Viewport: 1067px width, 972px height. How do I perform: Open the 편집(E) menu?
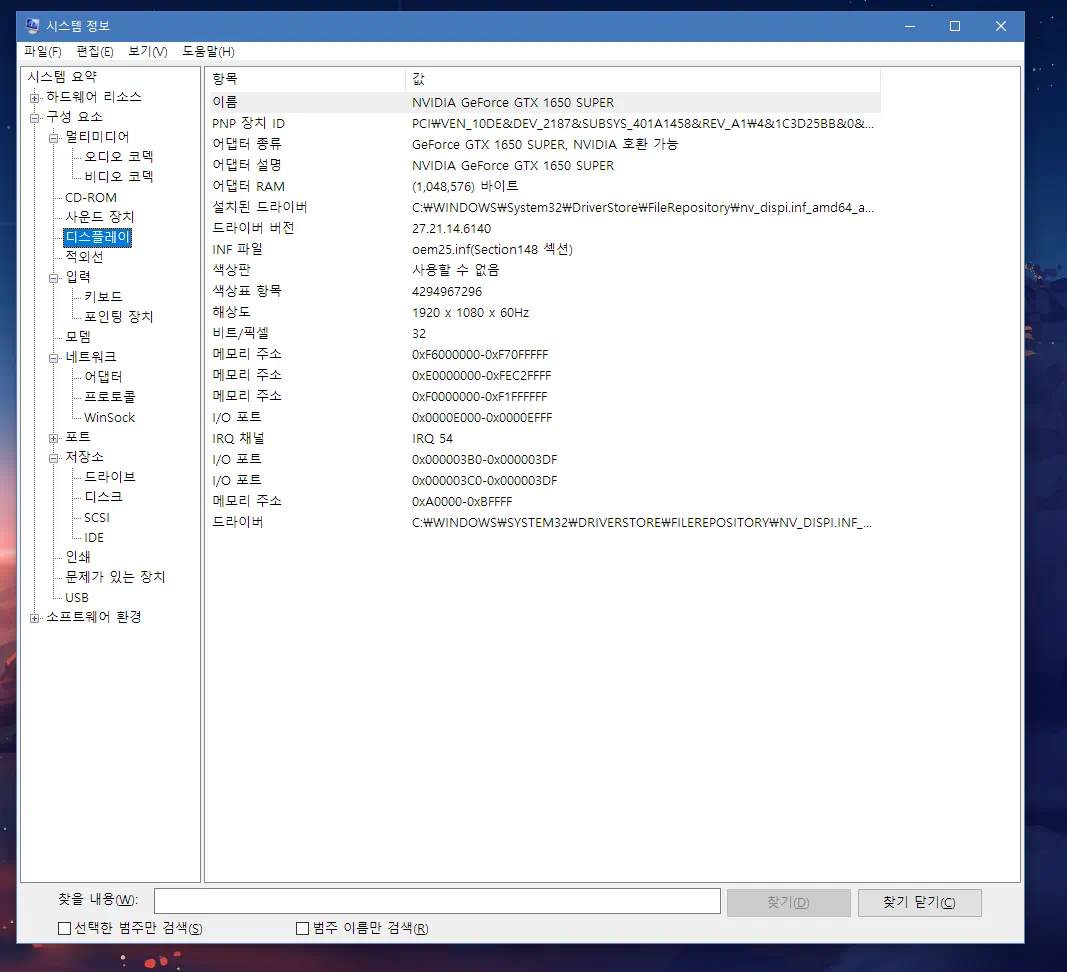pyautogui.click(x=95, y=52)
